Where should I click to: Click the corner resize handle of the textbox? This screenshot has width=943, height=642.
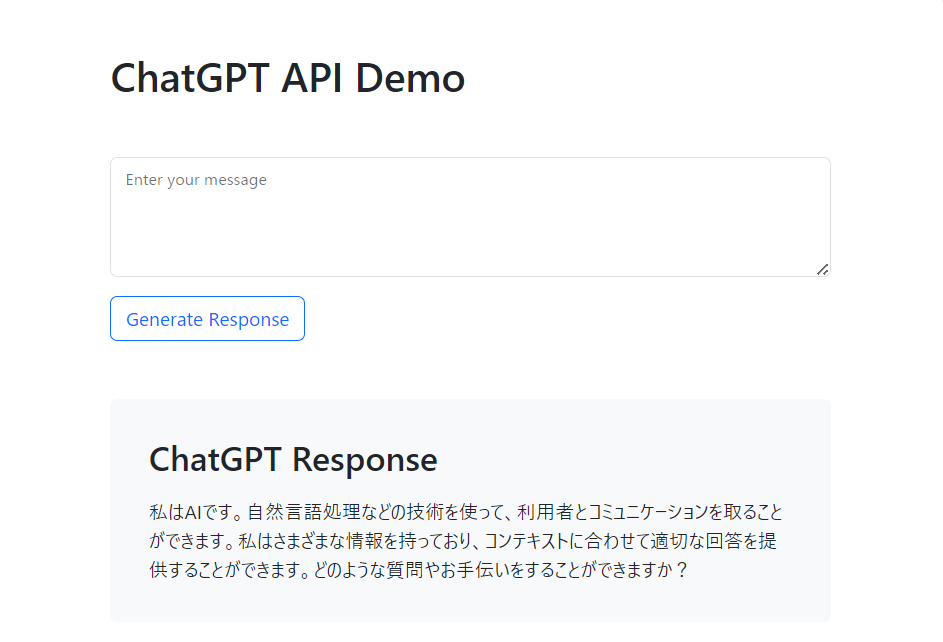click(x=822, y=267)
